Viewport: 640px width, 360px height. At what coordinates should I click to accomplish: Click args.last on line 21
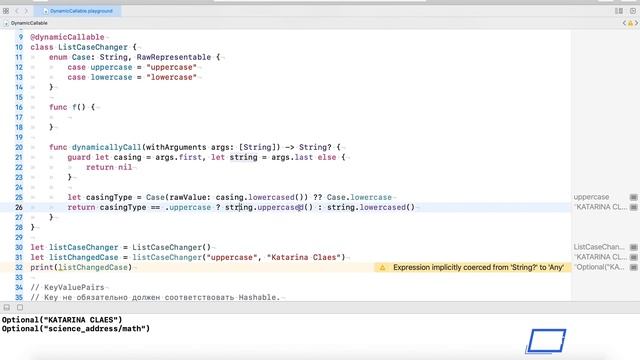pos(292,158)
